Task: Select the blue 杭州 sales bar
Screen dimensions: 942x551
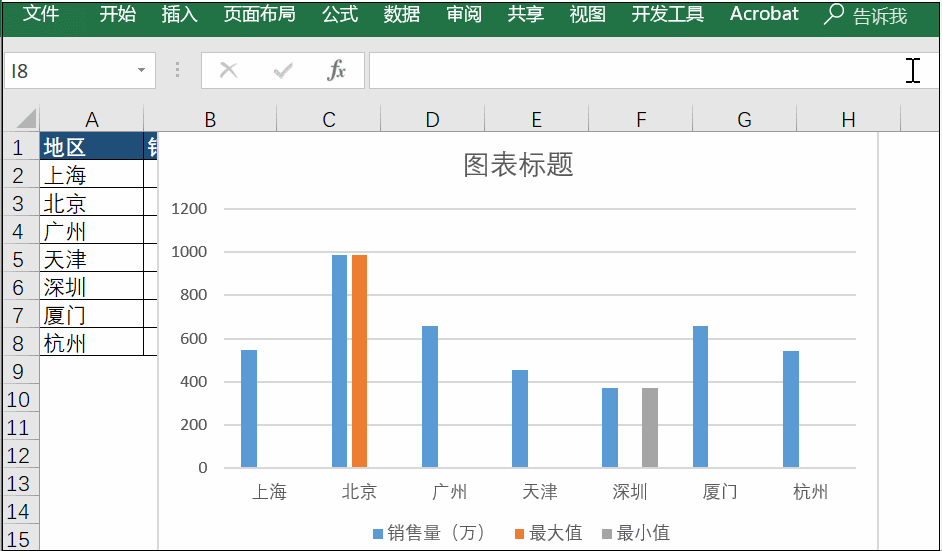Action: [791, 409]
